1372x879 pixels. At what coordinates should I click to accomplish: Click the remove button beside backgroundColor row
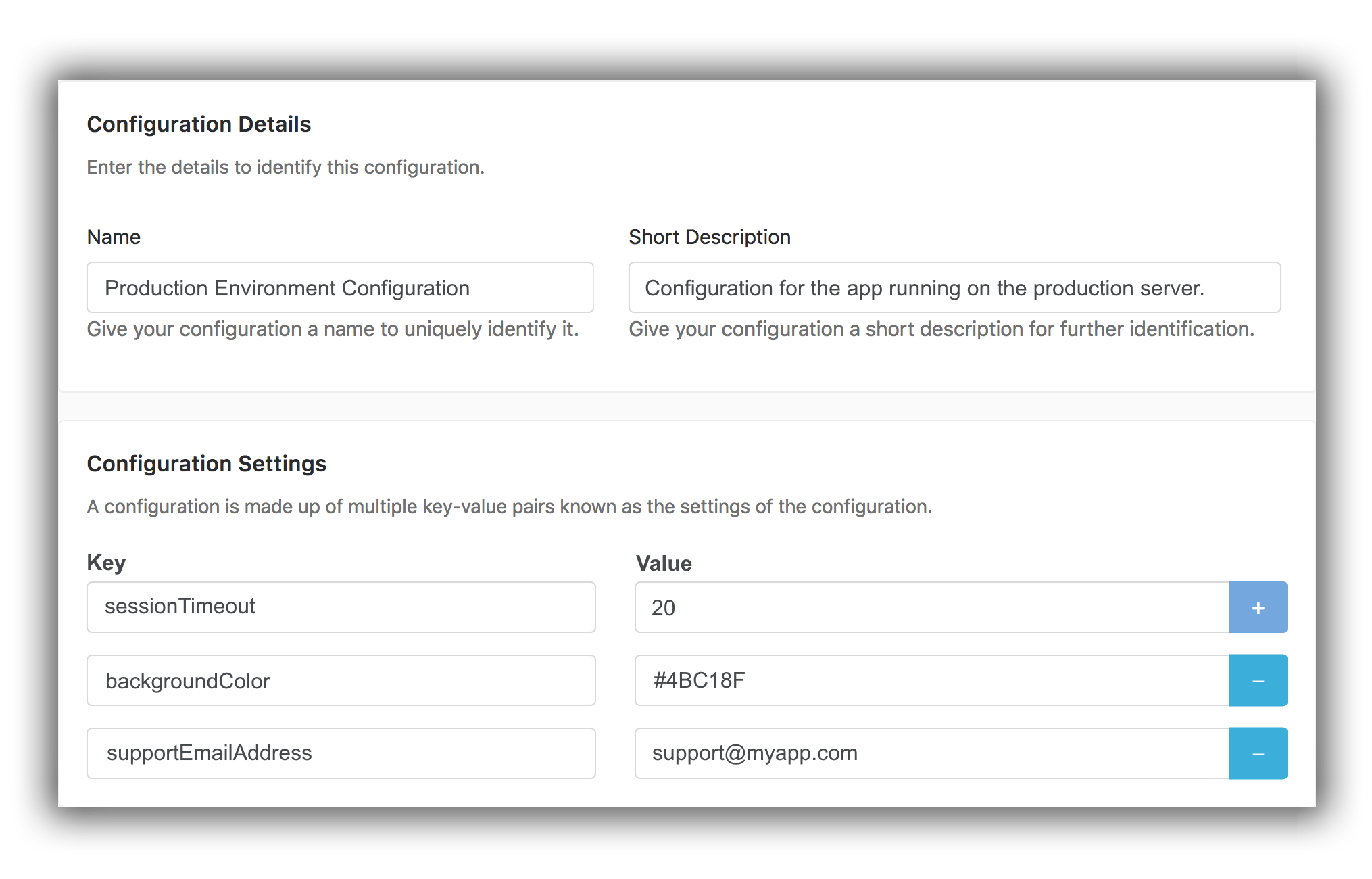point(1258,680)
